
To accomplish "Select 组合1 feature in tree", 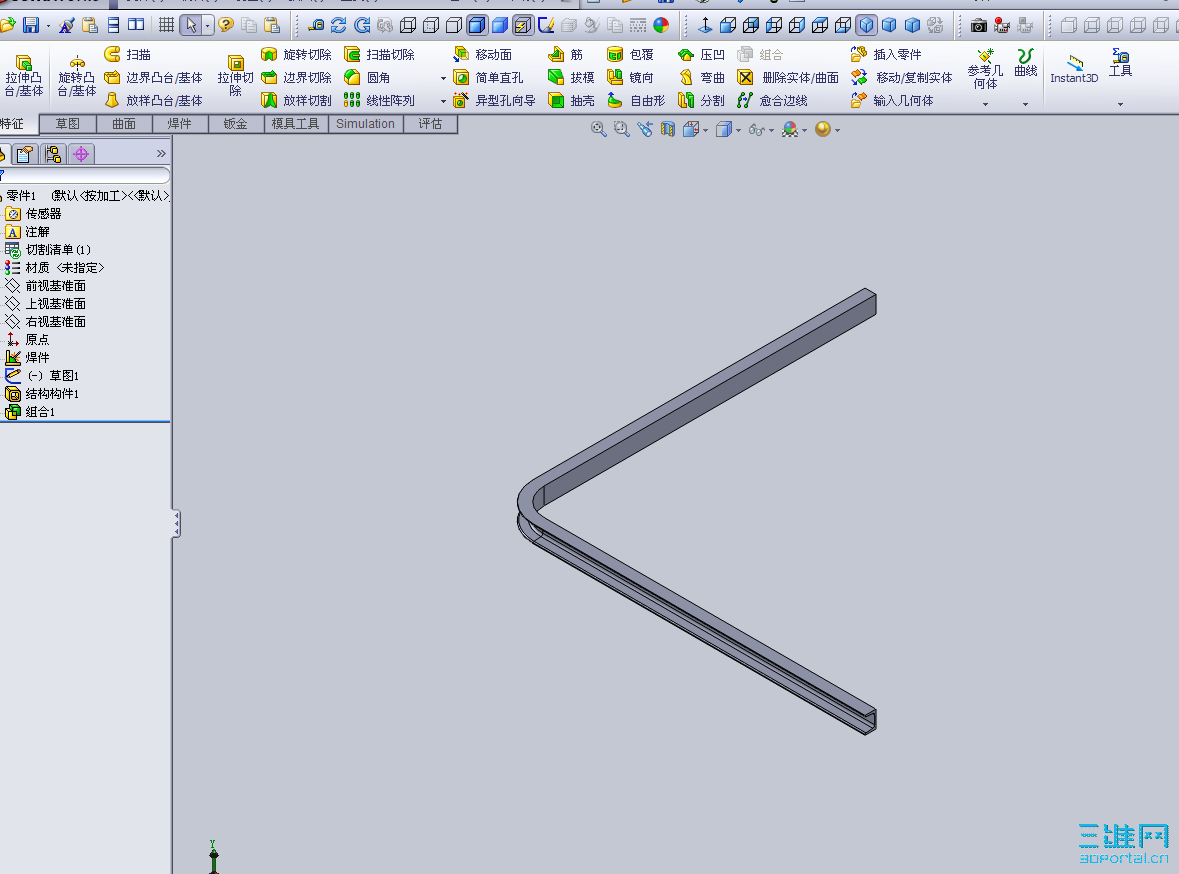I will 30,411.
